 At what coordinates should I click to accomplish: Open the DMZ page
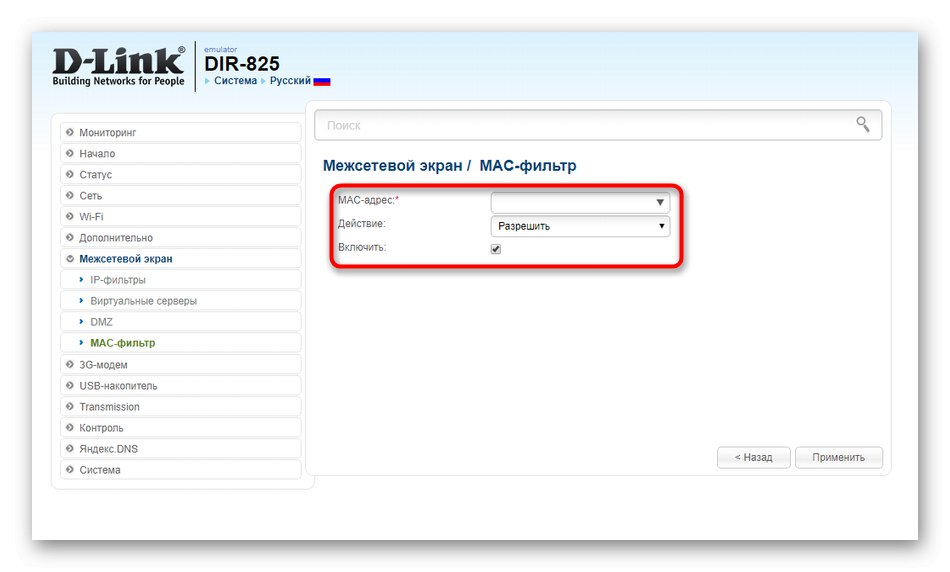(x=181, y=322)
